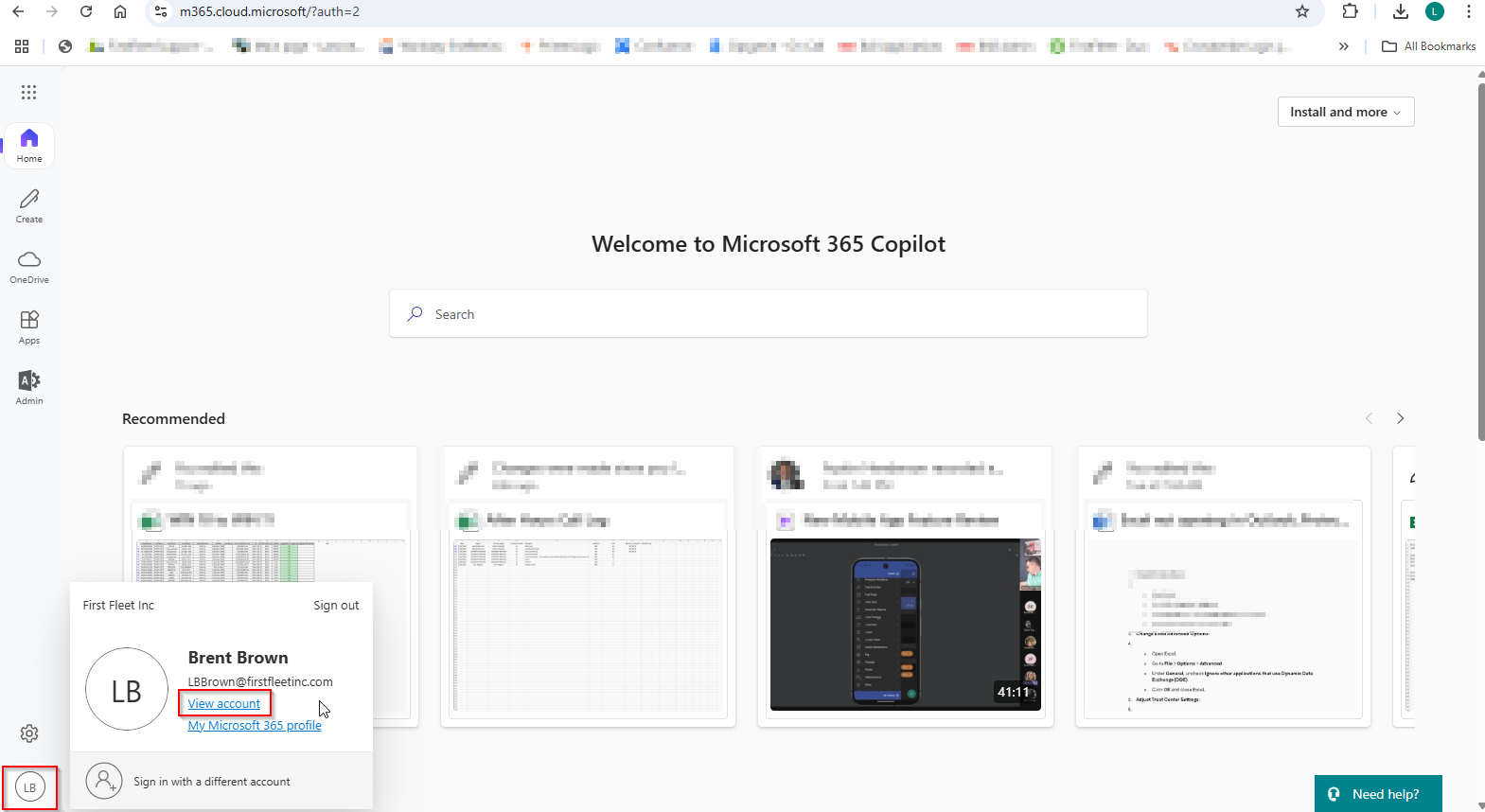Reload the page with refresh button

click(86, 11)
